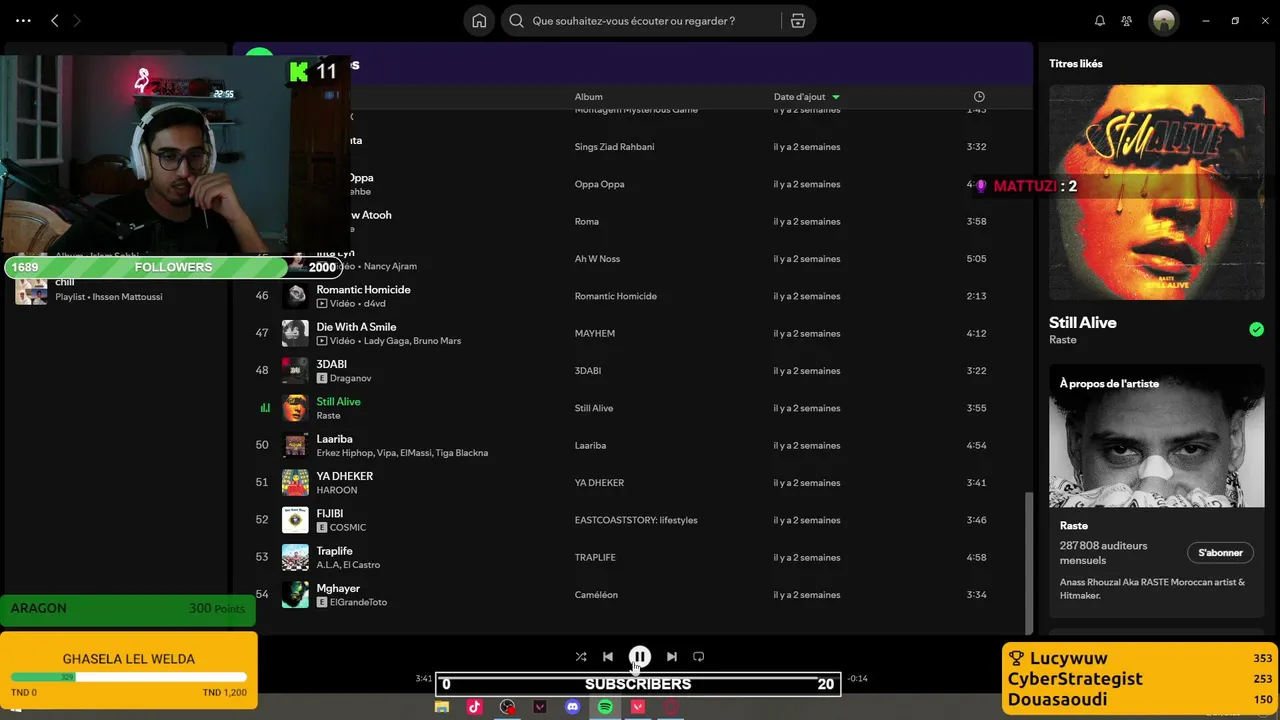Screen dimensions: 1280x720
Task: Click the Mghayer cover thumbnail
Action: 295,595
